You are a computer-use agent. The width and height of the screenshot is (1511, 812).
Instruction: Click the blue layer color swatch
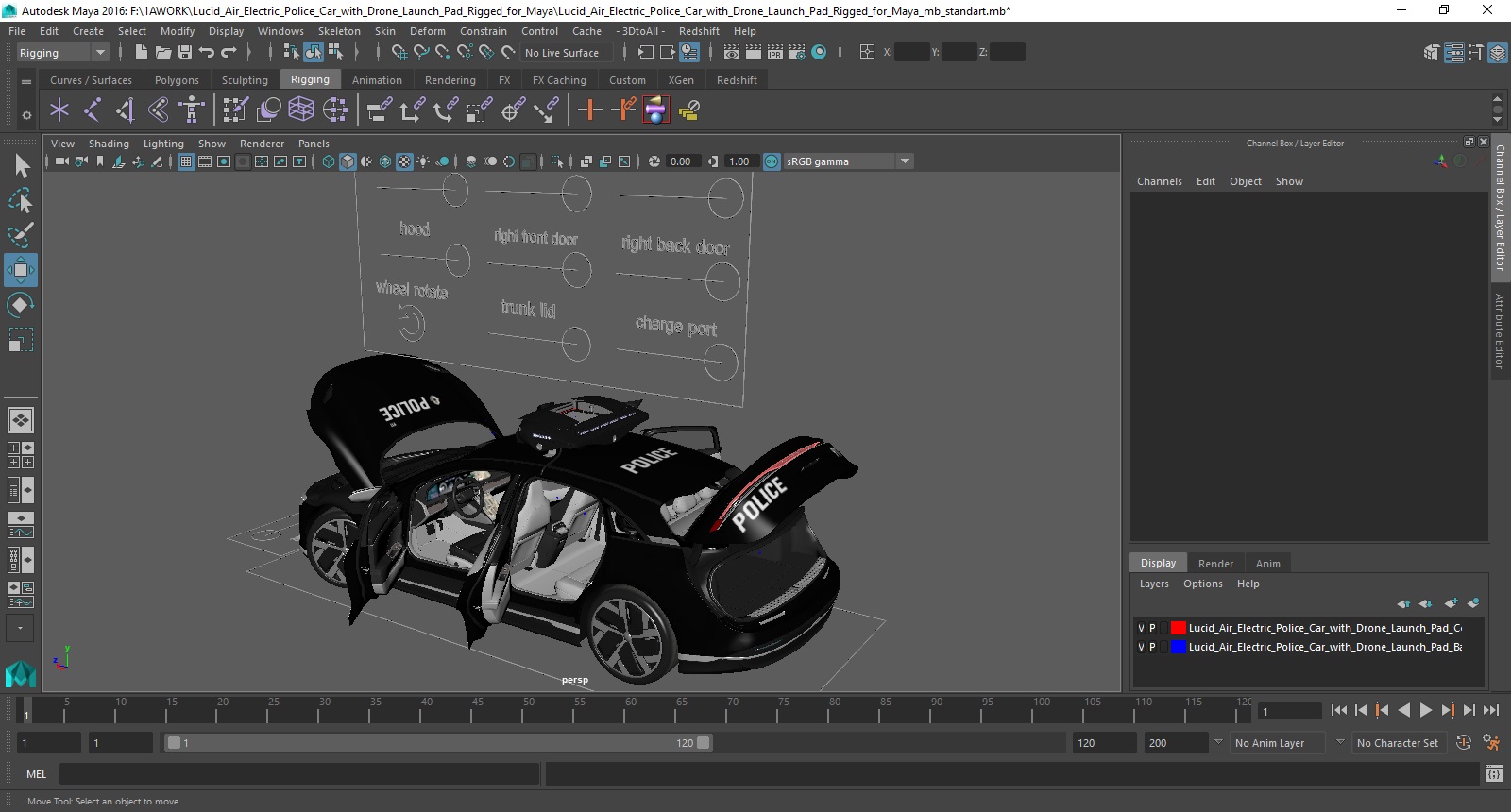tap(1179, 647)
